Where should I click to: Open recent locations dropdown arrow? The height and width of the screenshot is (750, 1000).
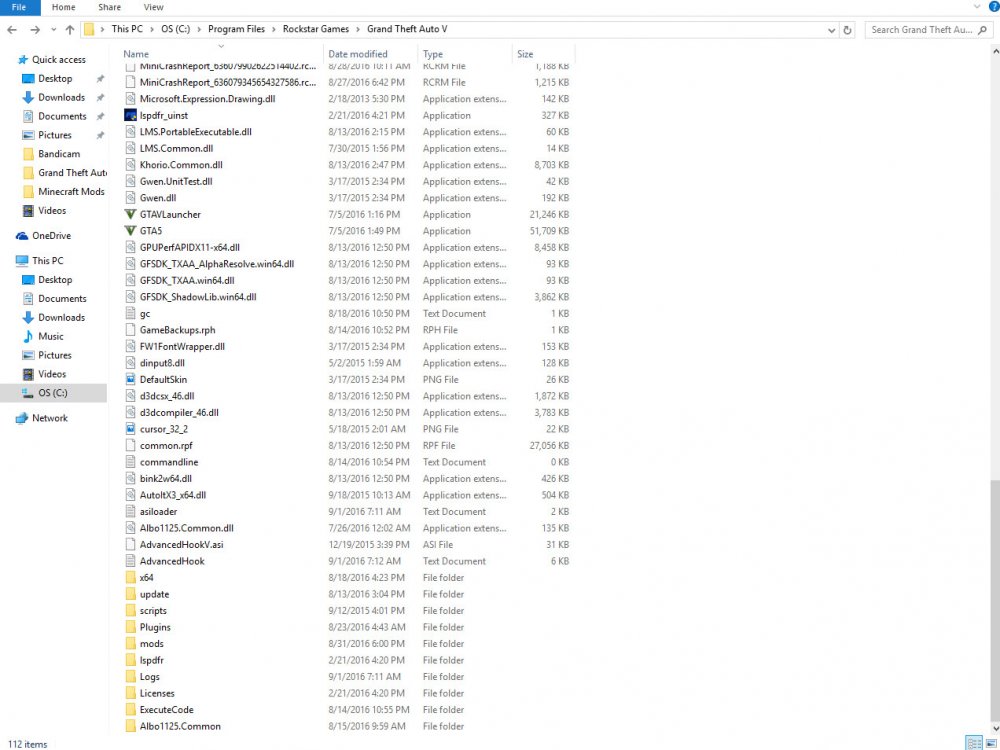(54, 29)
